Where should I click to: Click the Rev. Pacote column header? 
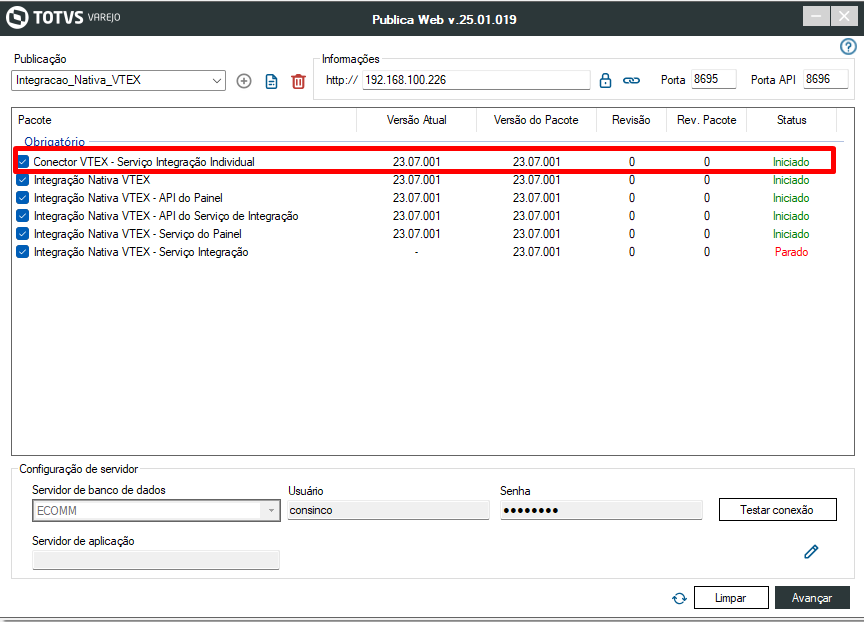click(x=707, y=120)
